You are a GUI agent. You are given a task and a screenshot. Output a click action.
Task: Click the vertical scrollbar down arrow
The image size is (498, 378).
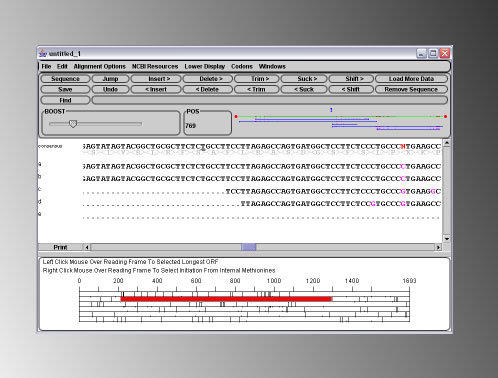[447, 239]
